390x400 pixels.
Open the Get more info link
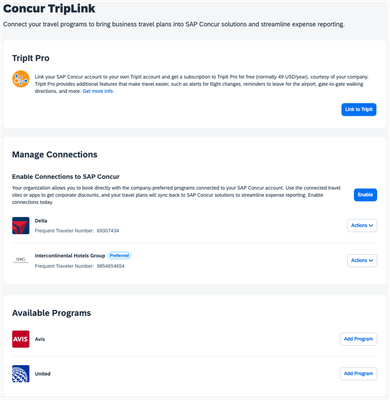coord(98,91)
